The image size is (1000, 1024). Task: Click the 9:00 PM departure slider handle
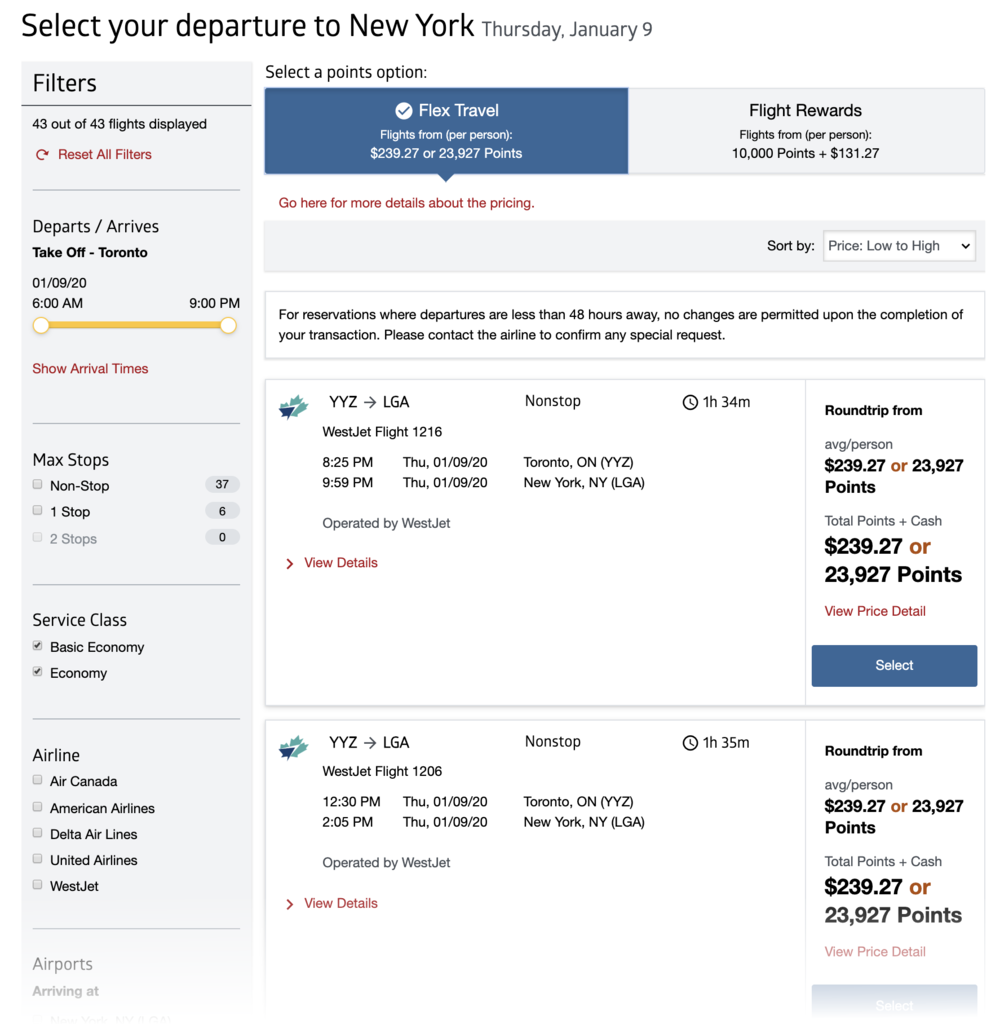click(x=228, y=326)
